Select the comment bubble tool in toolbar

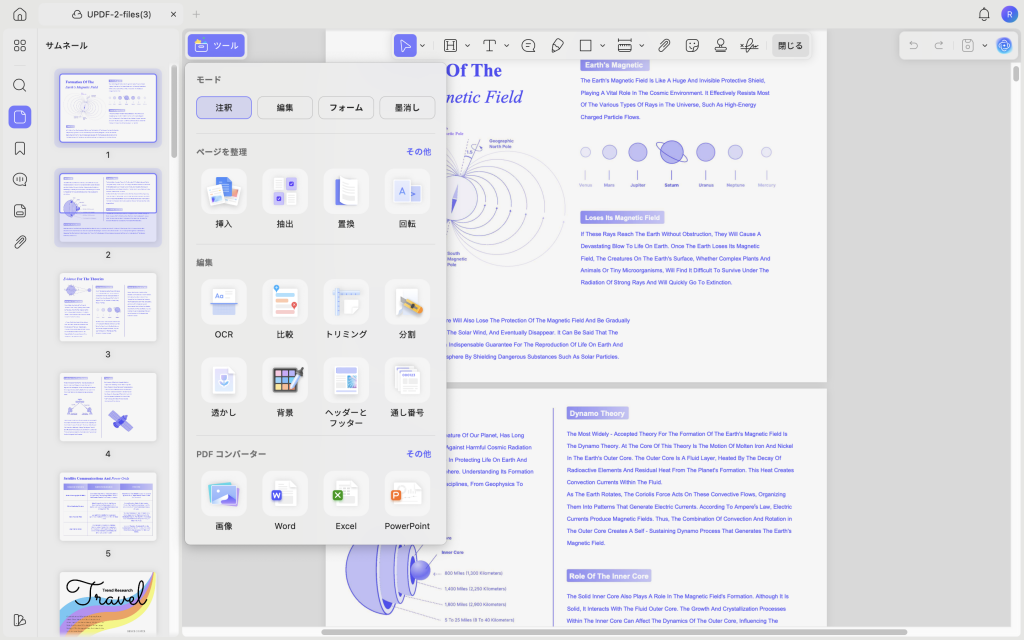point(528,45)
